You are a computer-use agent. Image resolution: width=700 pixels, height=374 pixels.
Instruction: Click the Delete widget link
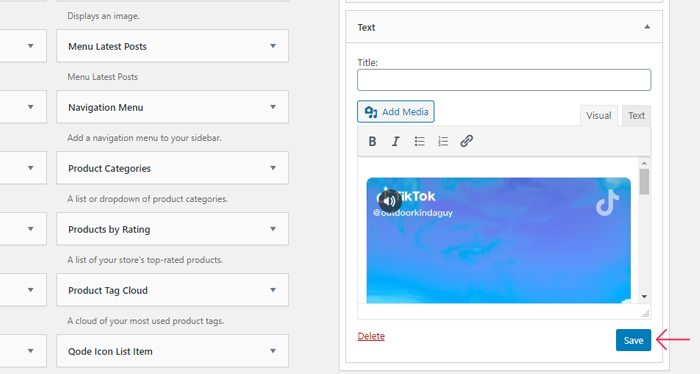(371, 336)
